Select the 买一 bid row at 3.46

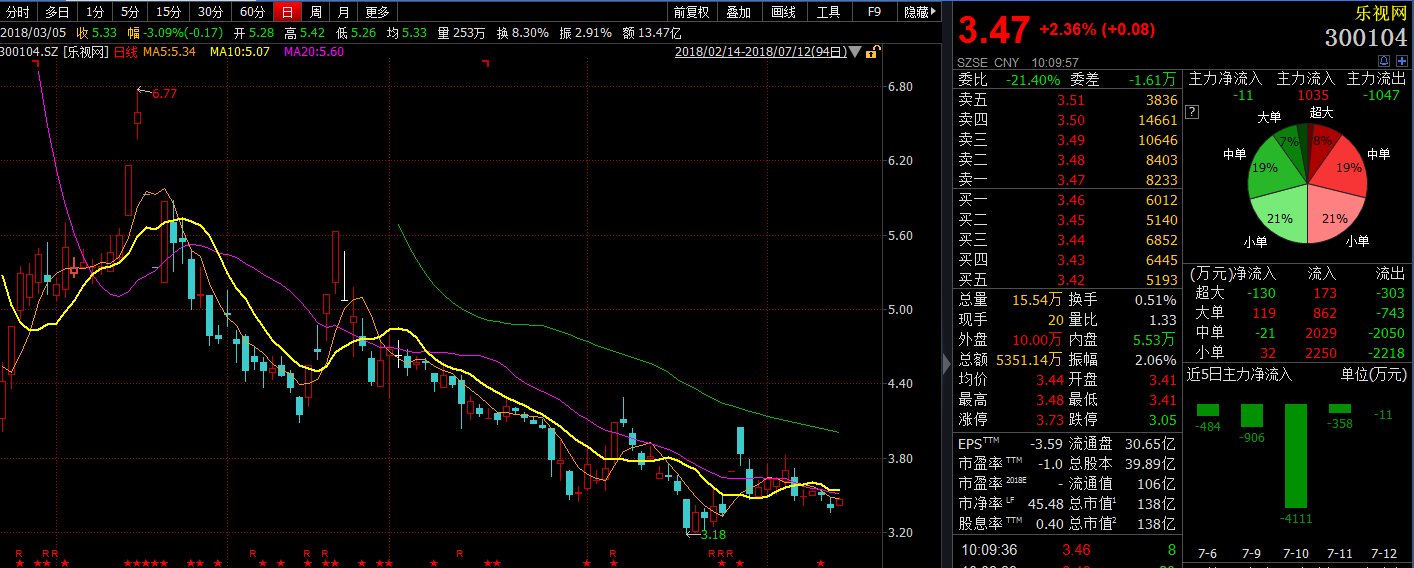pos(1068,200)
